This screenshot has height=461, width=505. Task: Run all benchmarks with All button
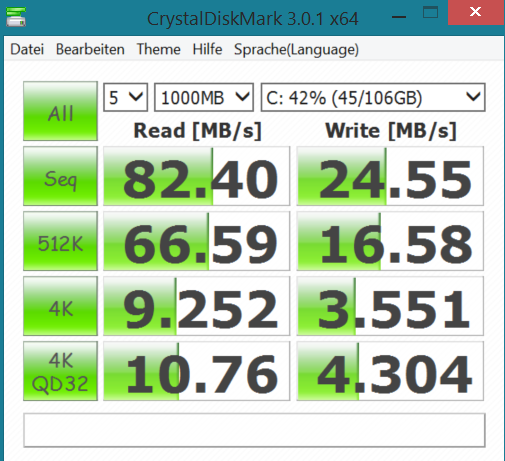60,111
